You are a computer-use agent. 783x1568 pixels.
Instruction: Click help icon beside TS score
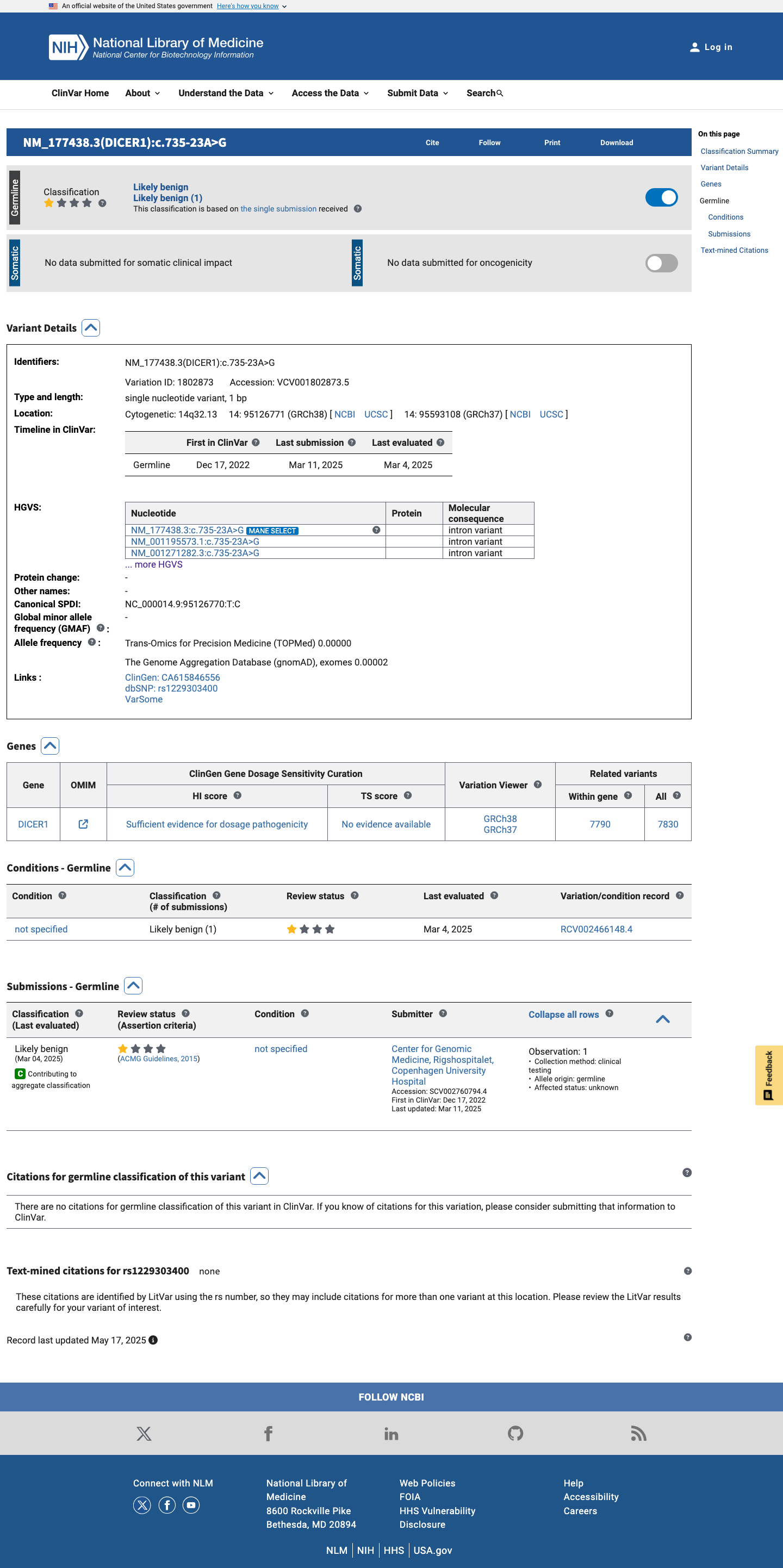(408, 795)
